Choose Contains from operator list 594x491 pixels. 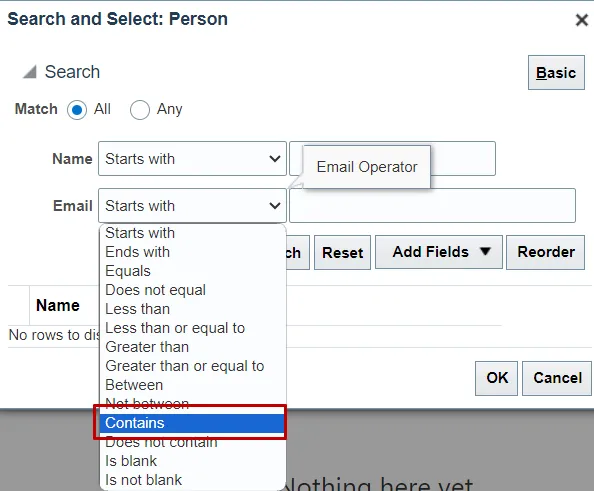click(x=192, y=423)
